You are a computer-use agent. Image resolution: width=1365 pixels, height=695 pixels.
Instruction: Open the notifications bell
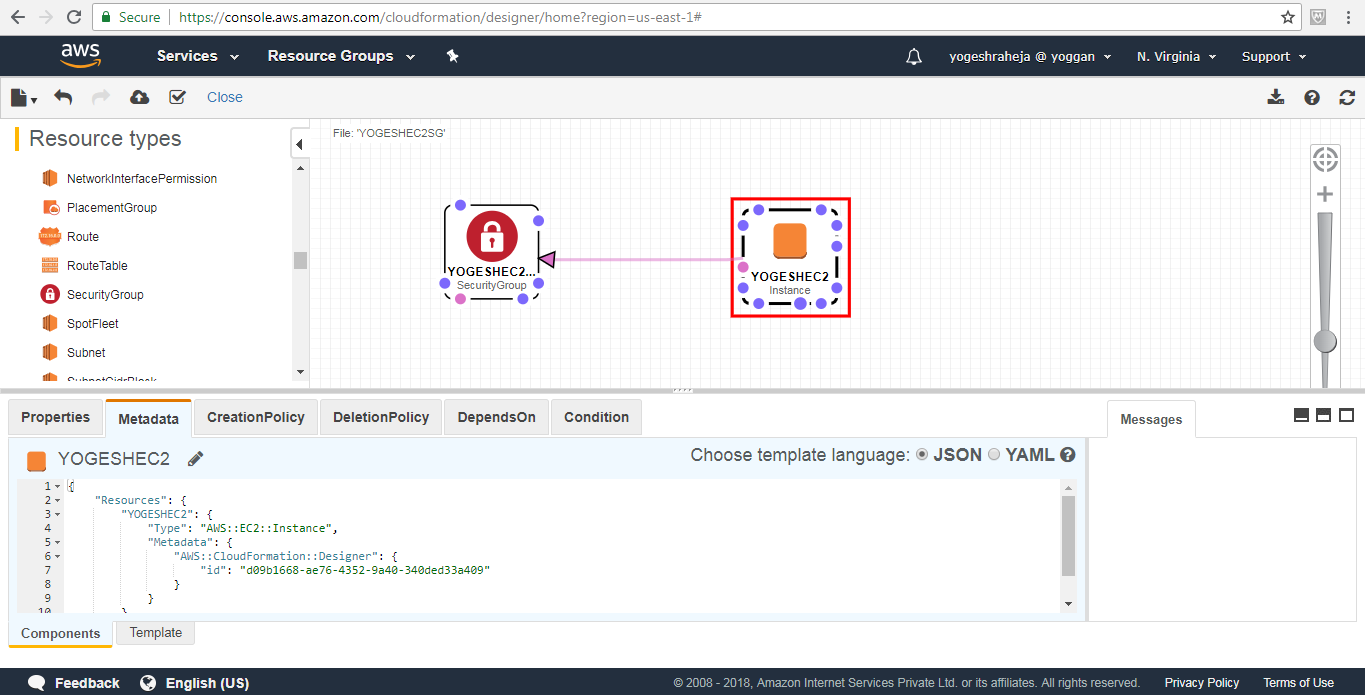[x=914, y=57]
